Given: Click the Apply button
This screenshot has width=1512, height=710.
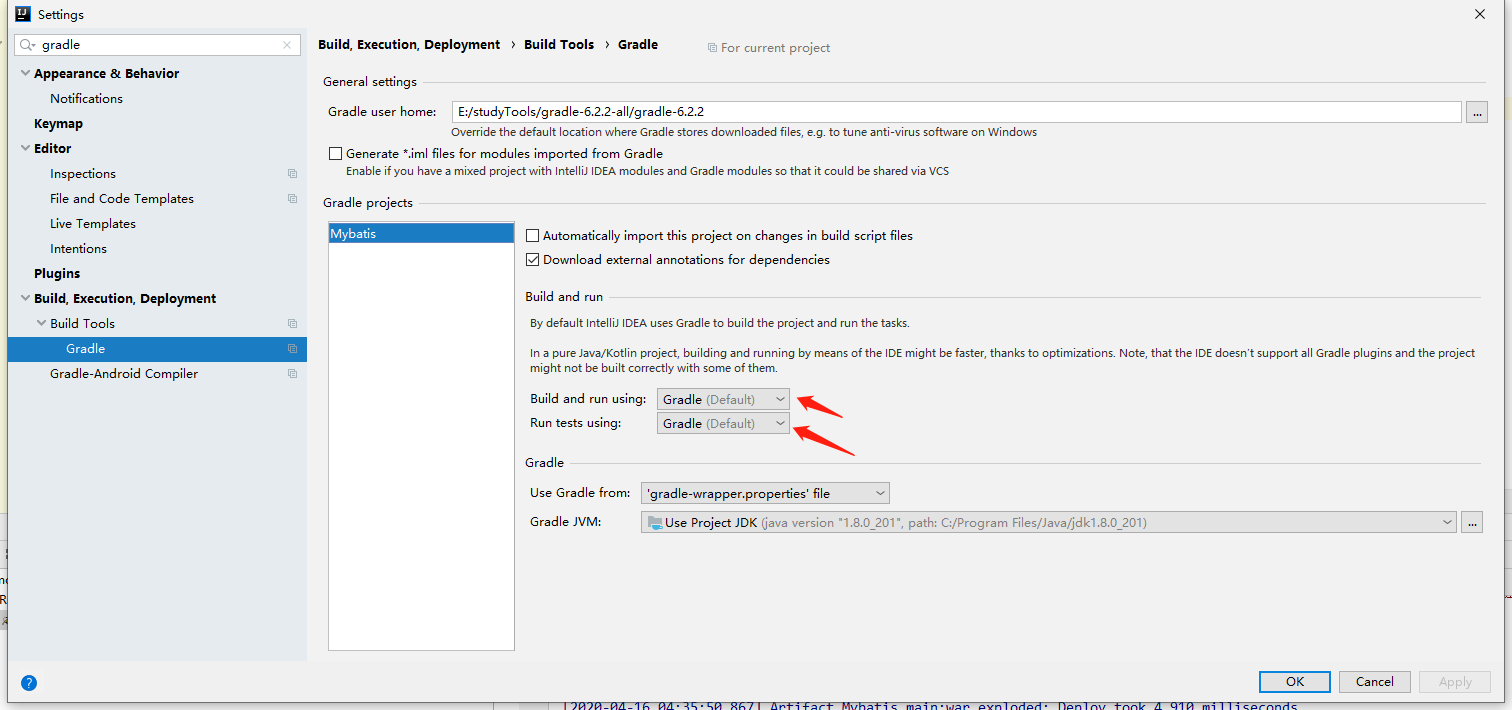Looking at the screenshot, I should [x=1455, y=682].
